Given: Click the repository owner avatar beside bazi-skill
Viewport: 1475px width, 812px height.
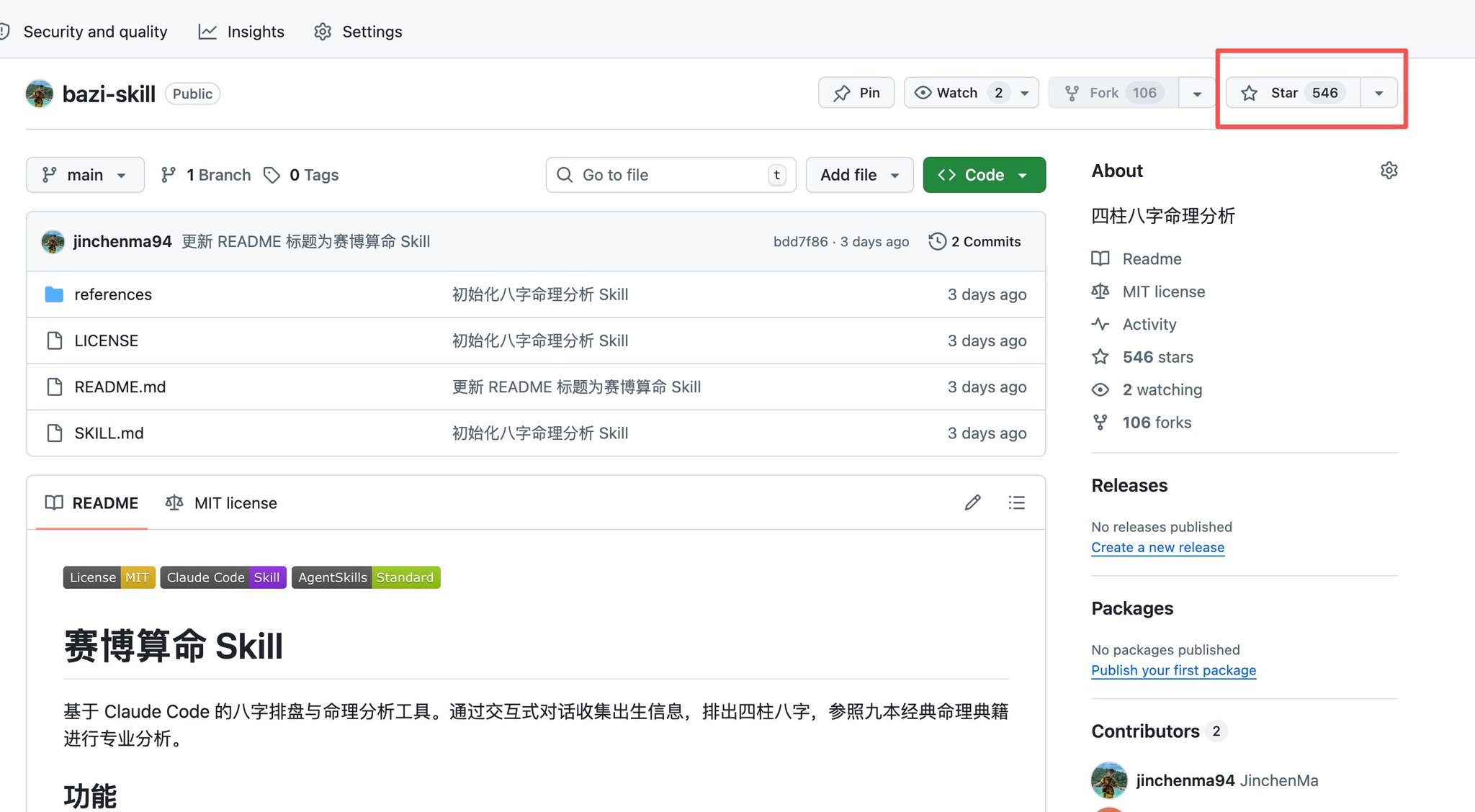Looking at the screenshot, I should pos(40,94).
